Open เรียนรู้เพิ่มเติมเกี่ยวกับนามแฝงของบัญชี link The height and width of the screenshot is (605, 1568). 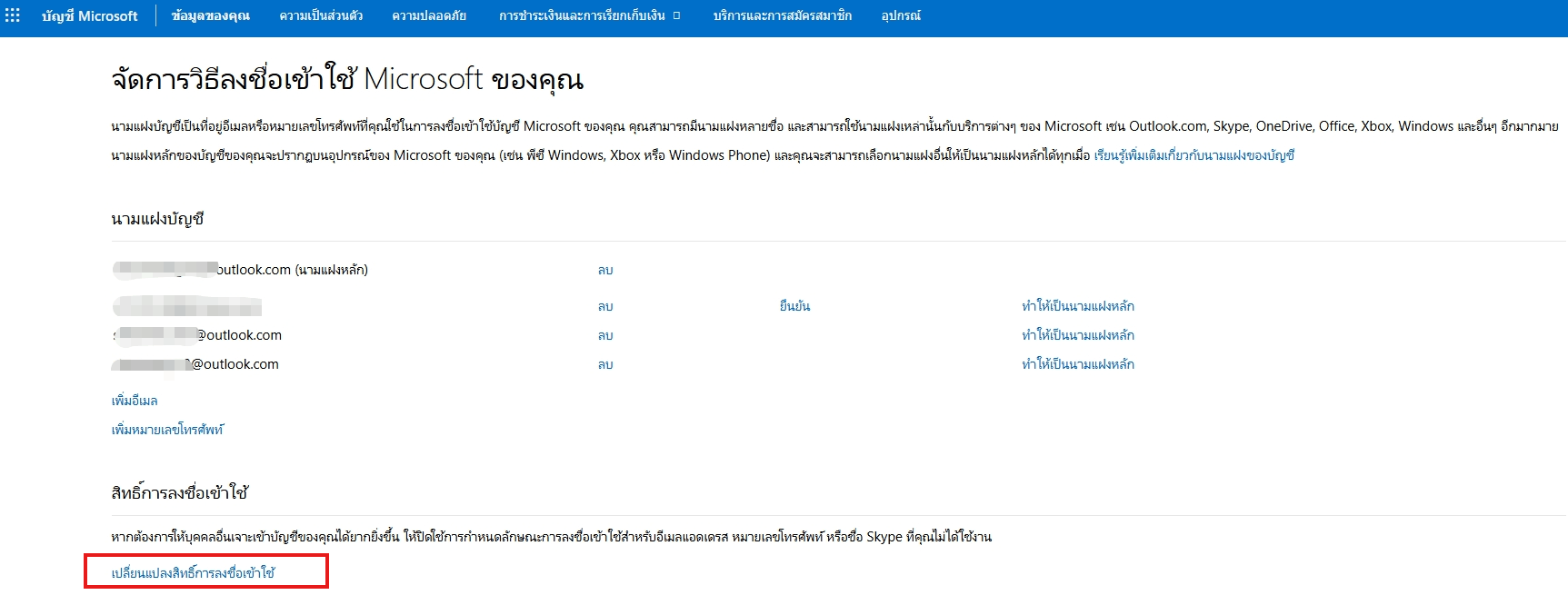click(x=1193, y=155)
